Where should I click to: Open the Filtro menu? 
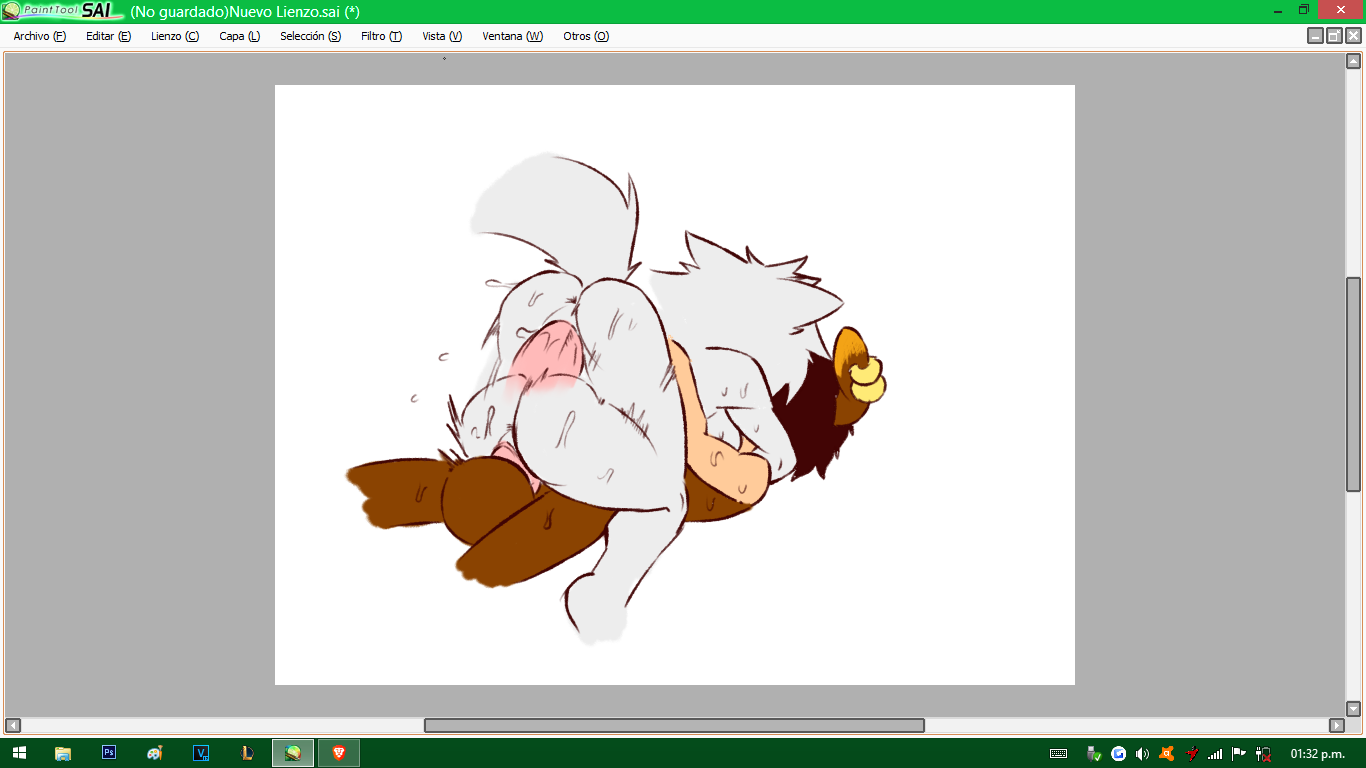click(381, 36)
